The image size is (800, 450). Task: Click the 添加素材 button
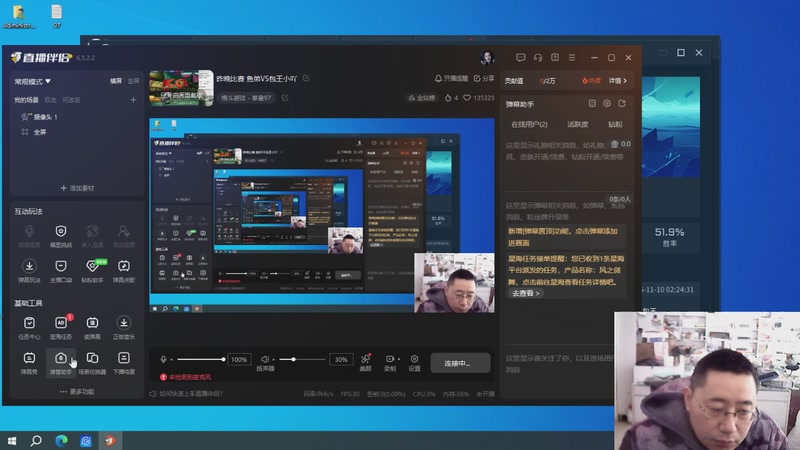tap(77, 188)
